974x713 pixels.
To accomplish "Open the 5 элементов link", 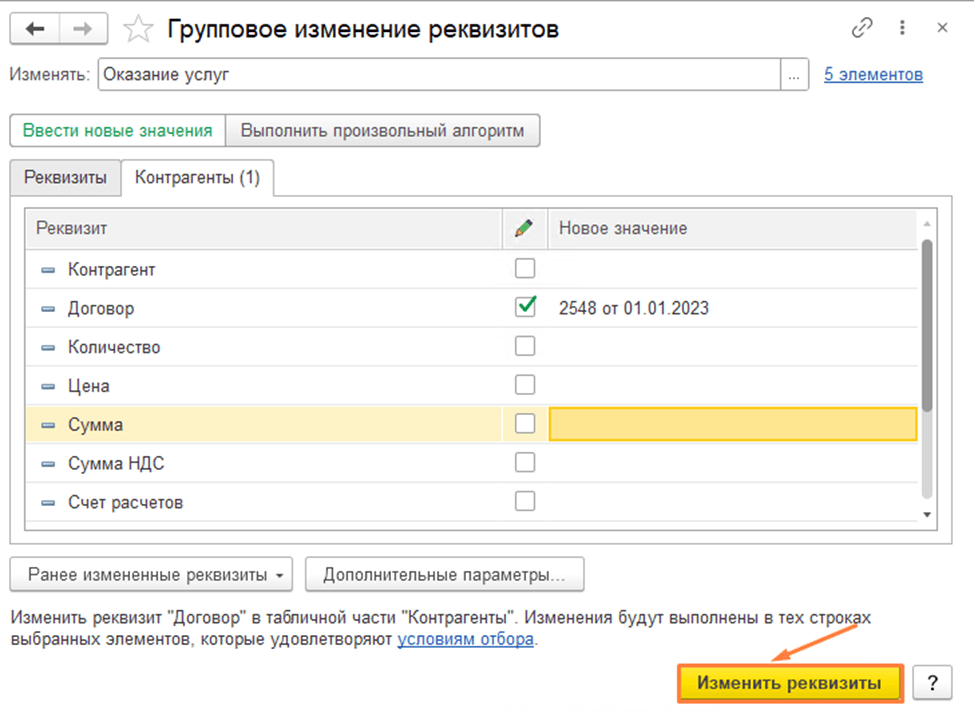I will 872,75.
